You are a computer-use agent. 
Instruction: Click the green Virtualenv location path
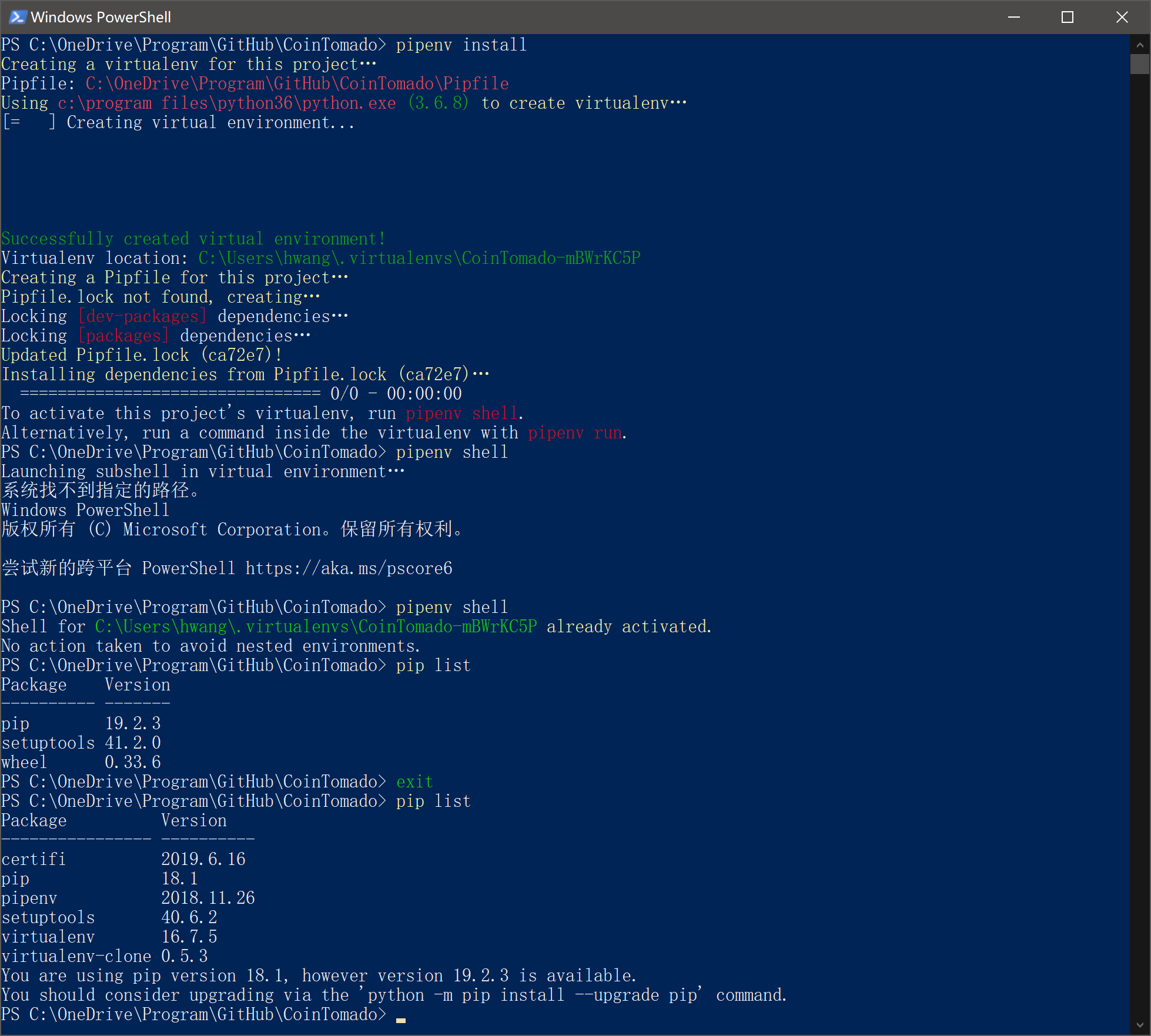[x=419, y=258]
